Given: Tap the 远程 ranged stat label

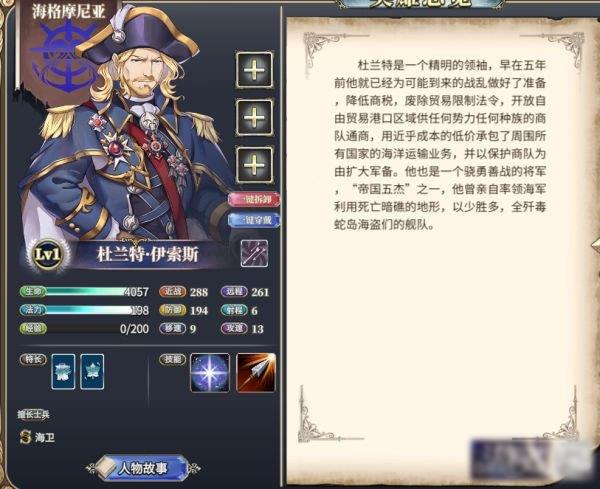Looking at the screenshot, I should pos(234,292).
